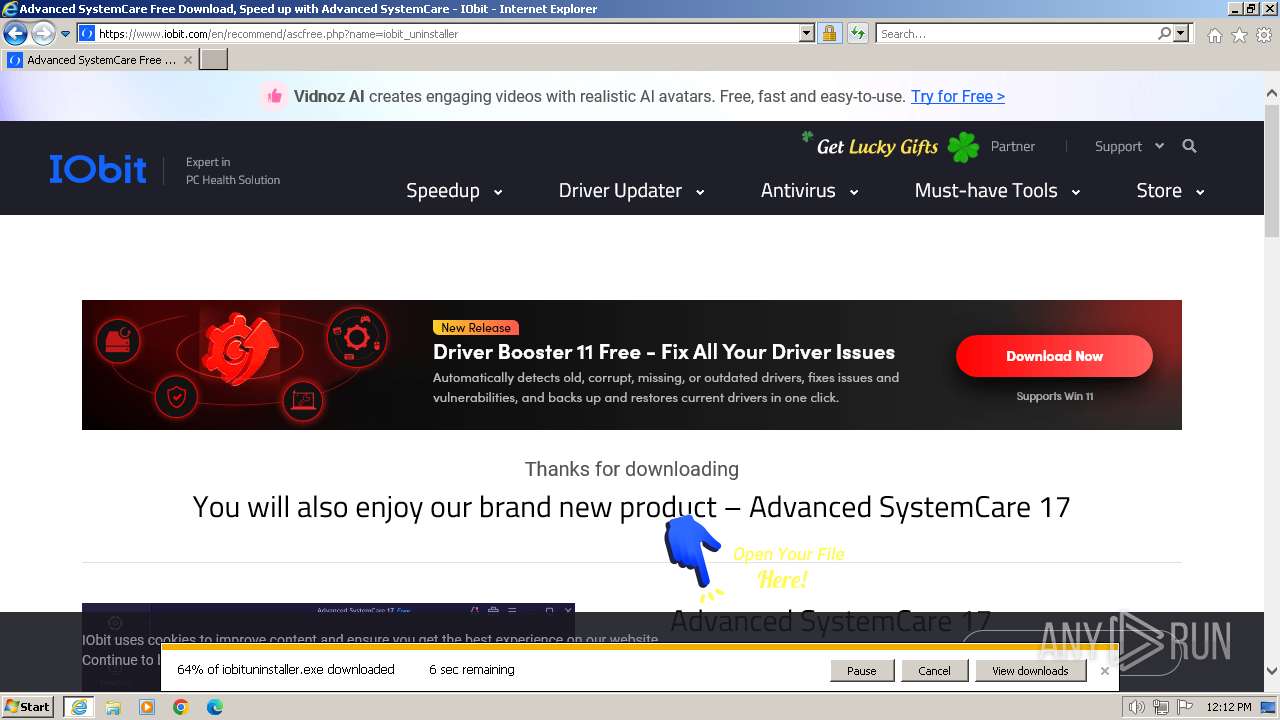Click the IE Forward navigation arrow
This screenshot has width=1280, height=720.
pos(43,34)
